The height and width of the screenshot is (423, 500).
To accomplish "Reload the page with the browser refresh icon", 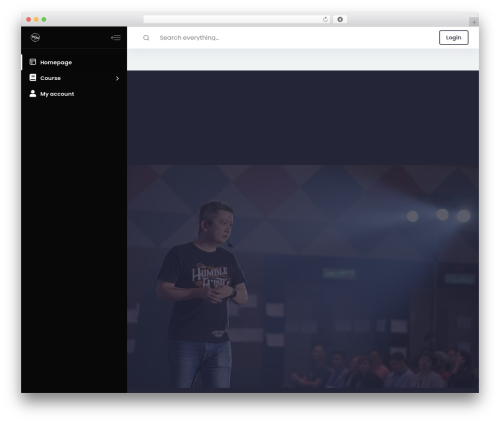I will 325,19.
